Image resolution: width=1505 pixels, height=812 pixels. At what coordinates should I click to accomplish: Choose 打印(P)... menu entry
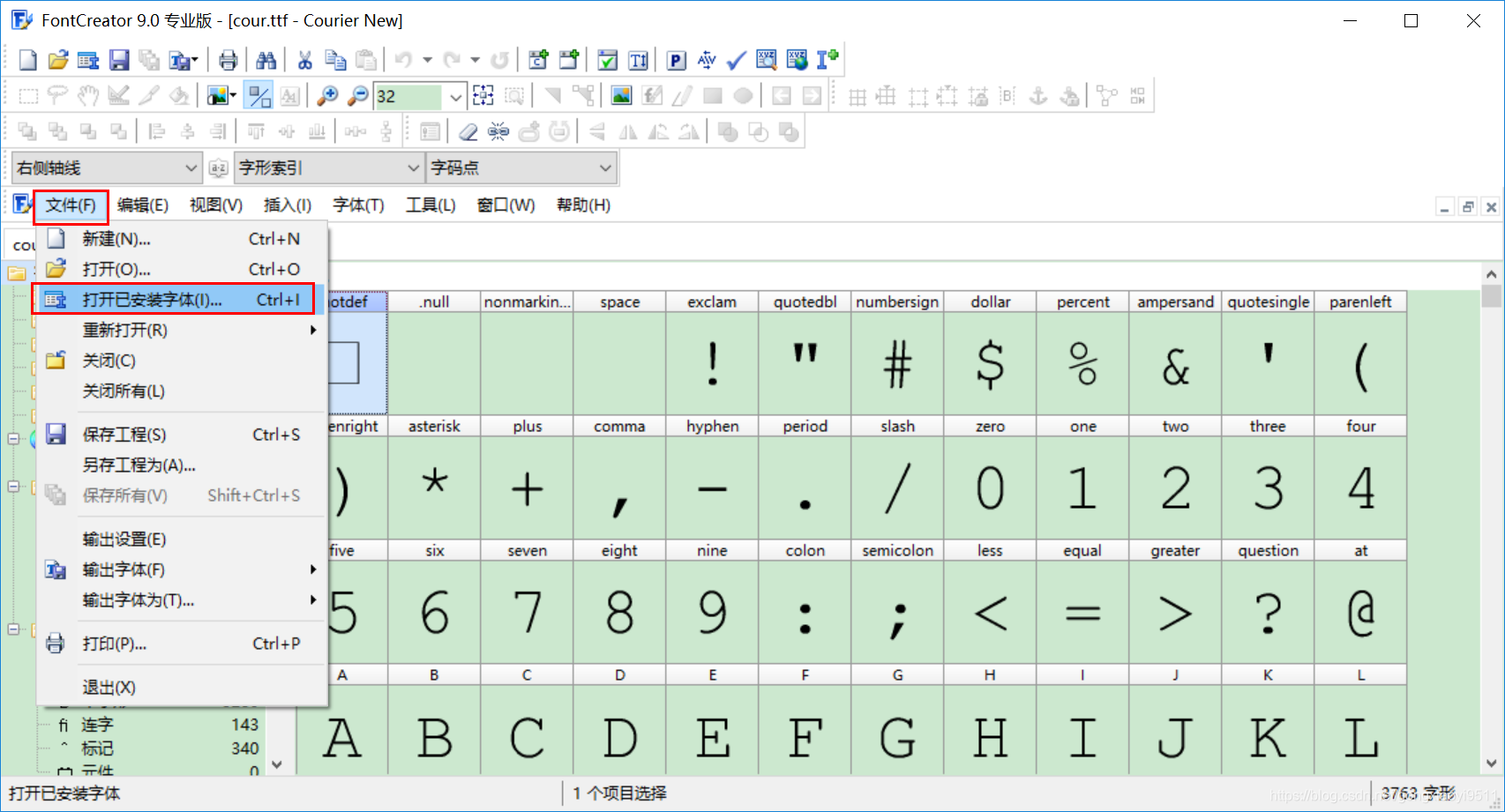pyautogui.click(x=181, y=644)
